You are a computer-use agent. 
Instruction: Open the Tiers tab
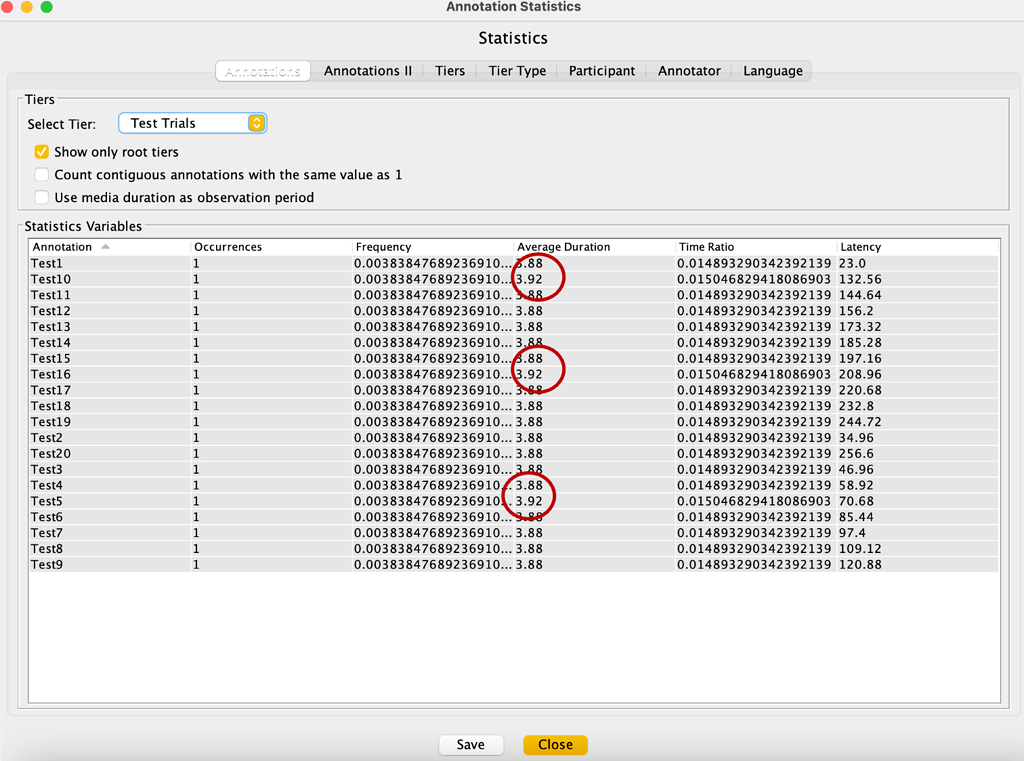[x=450, y=71]
